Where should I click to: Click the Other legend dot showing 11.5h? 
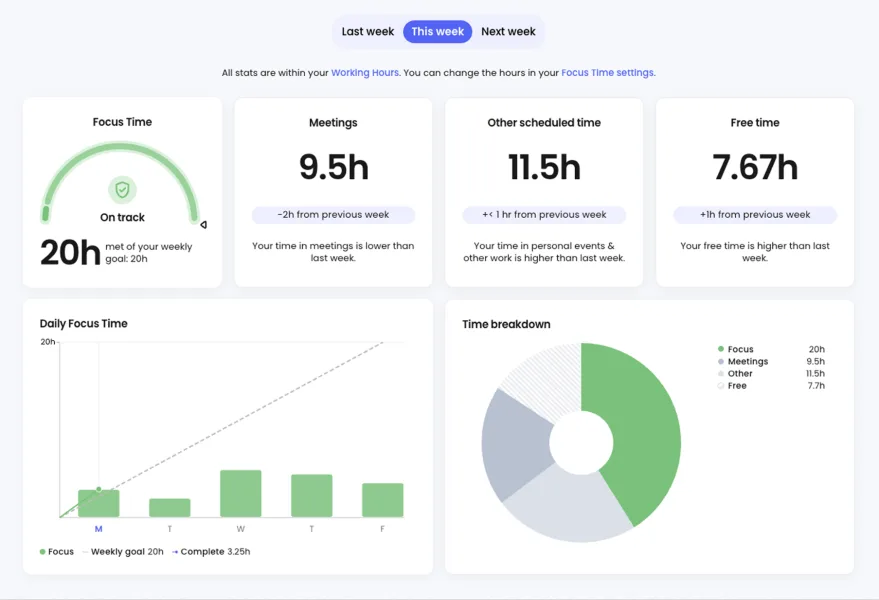tap(721, 373)
